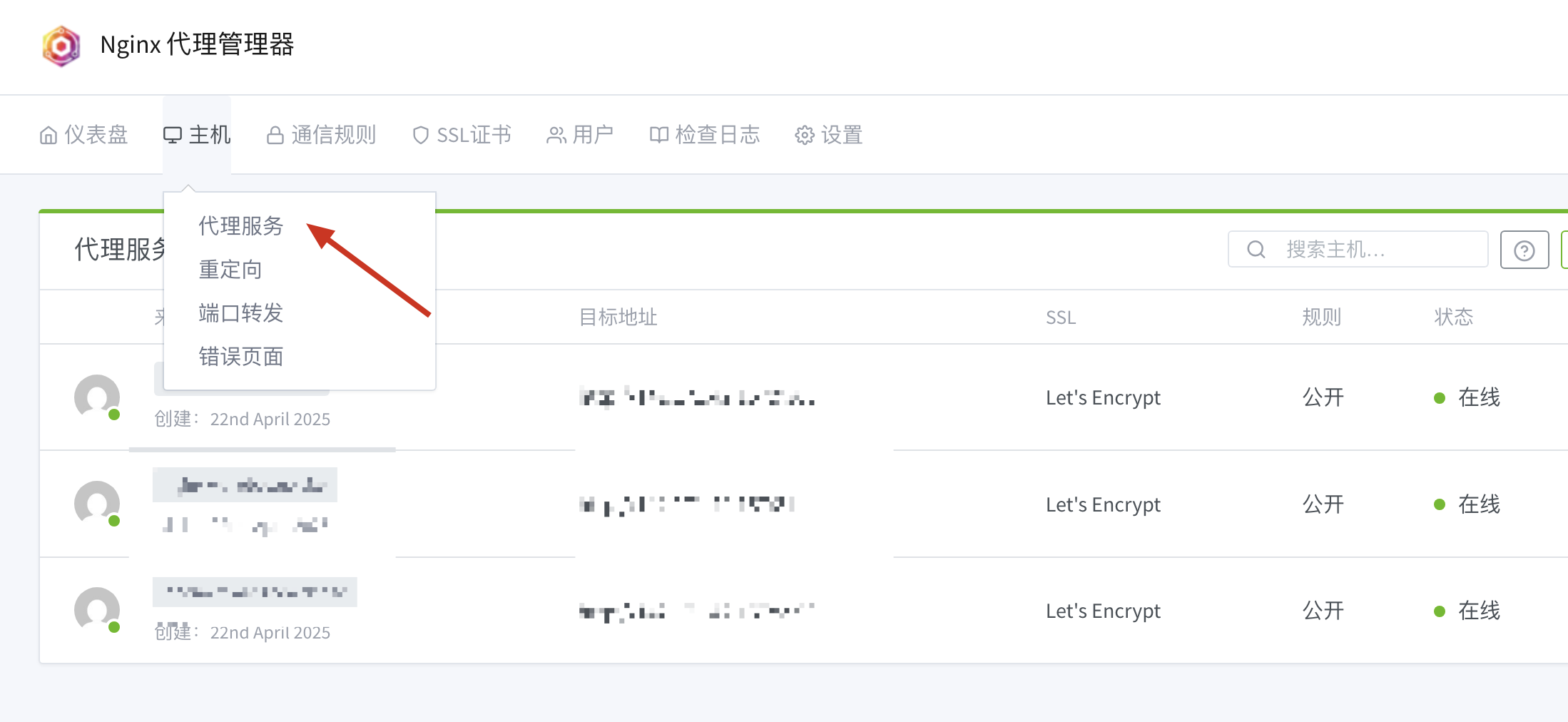This screenshot has height=722, width=1568.
Task: Open the SSL证书 certificates menu
Action: (462, 135)
